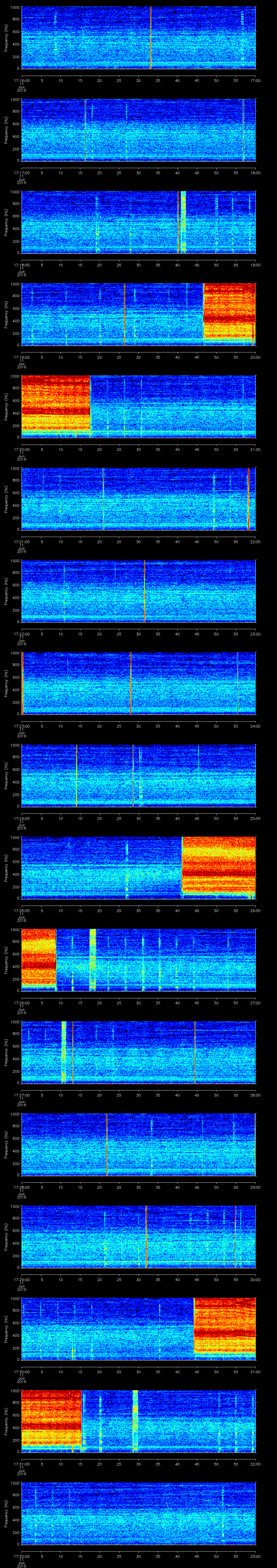Click the red line near 16 s in the 17:17:00 panel
277x1568 pixels.
click(85, 130)
